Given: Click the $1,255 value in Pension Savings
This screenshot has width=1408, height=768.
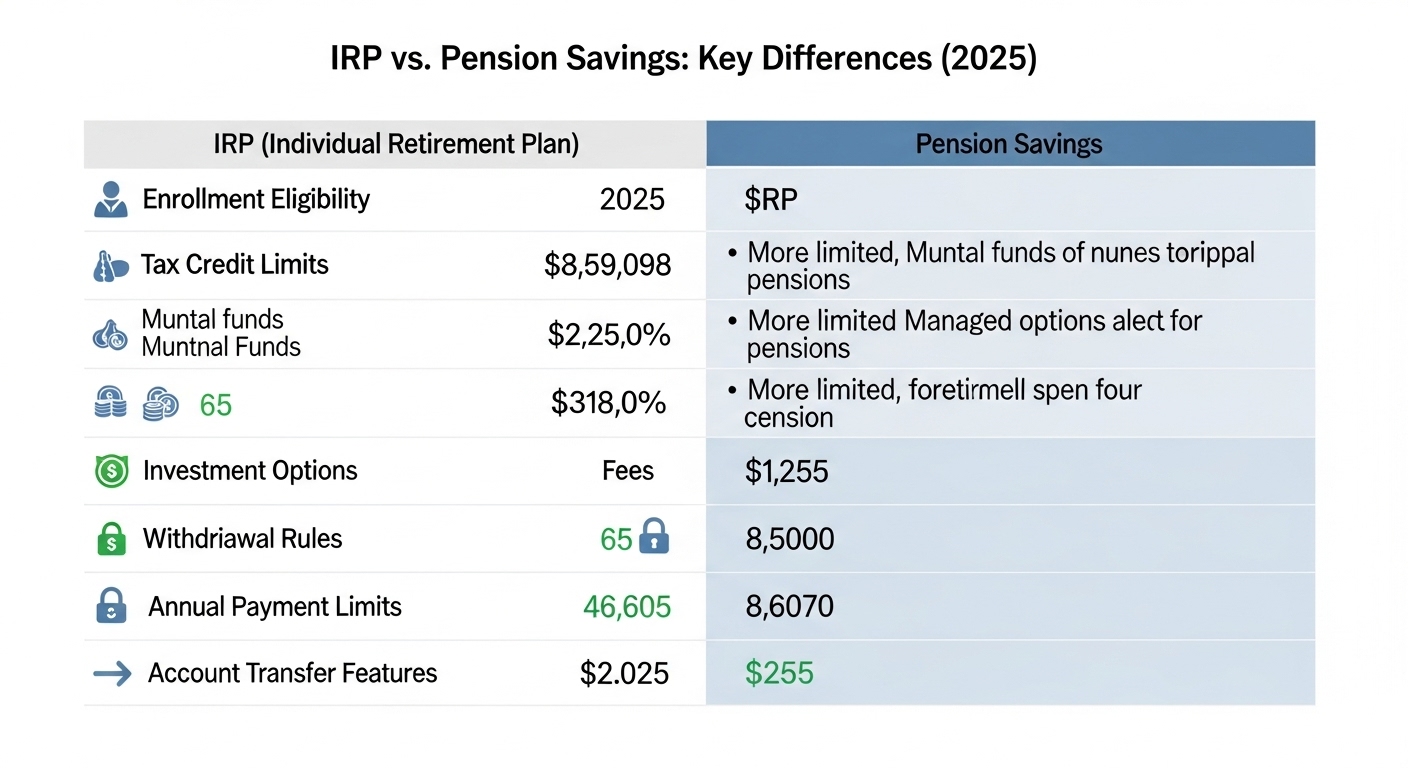Looking at the screenshot, I should [786, 471].
